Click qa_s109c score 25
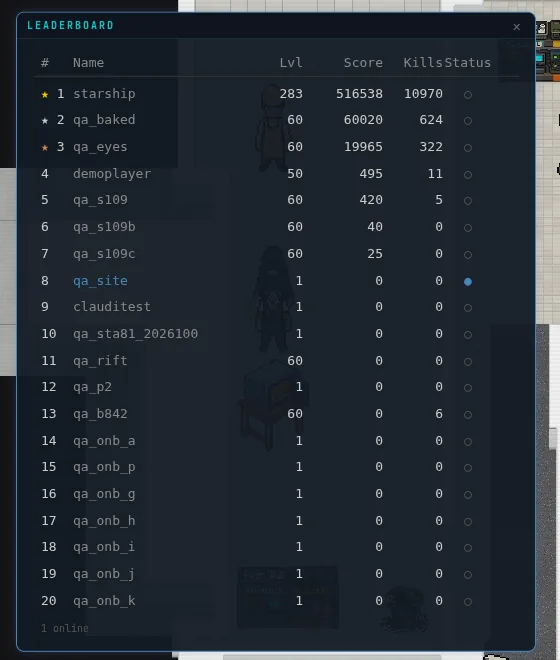Screen dimensions: 560x660 pos(375,254)
